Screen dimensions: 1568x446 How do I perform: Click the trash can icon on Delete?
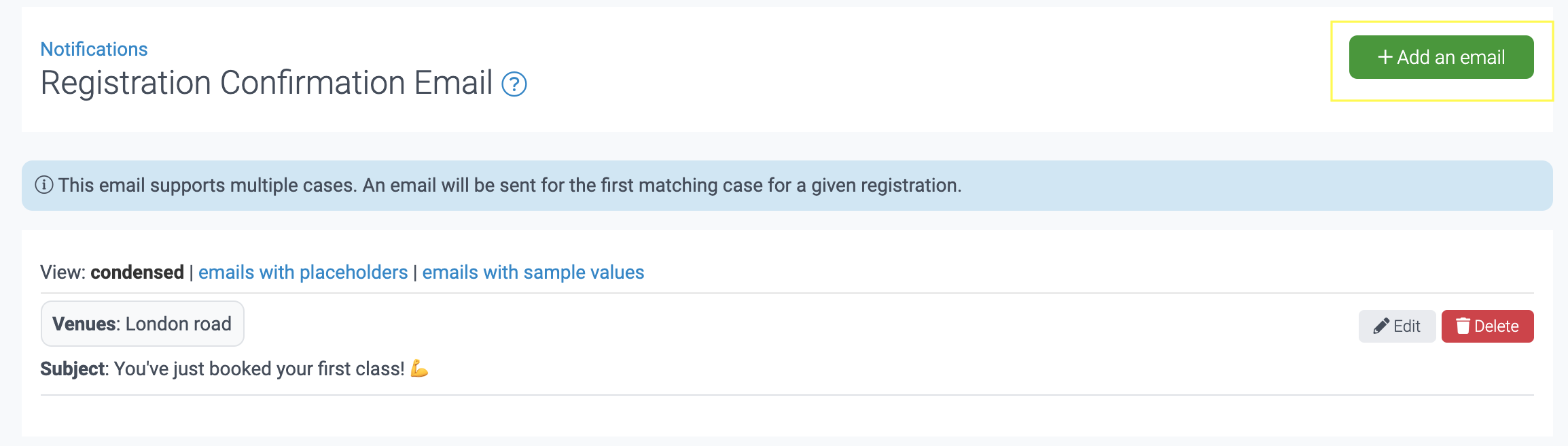point(1463,326)
